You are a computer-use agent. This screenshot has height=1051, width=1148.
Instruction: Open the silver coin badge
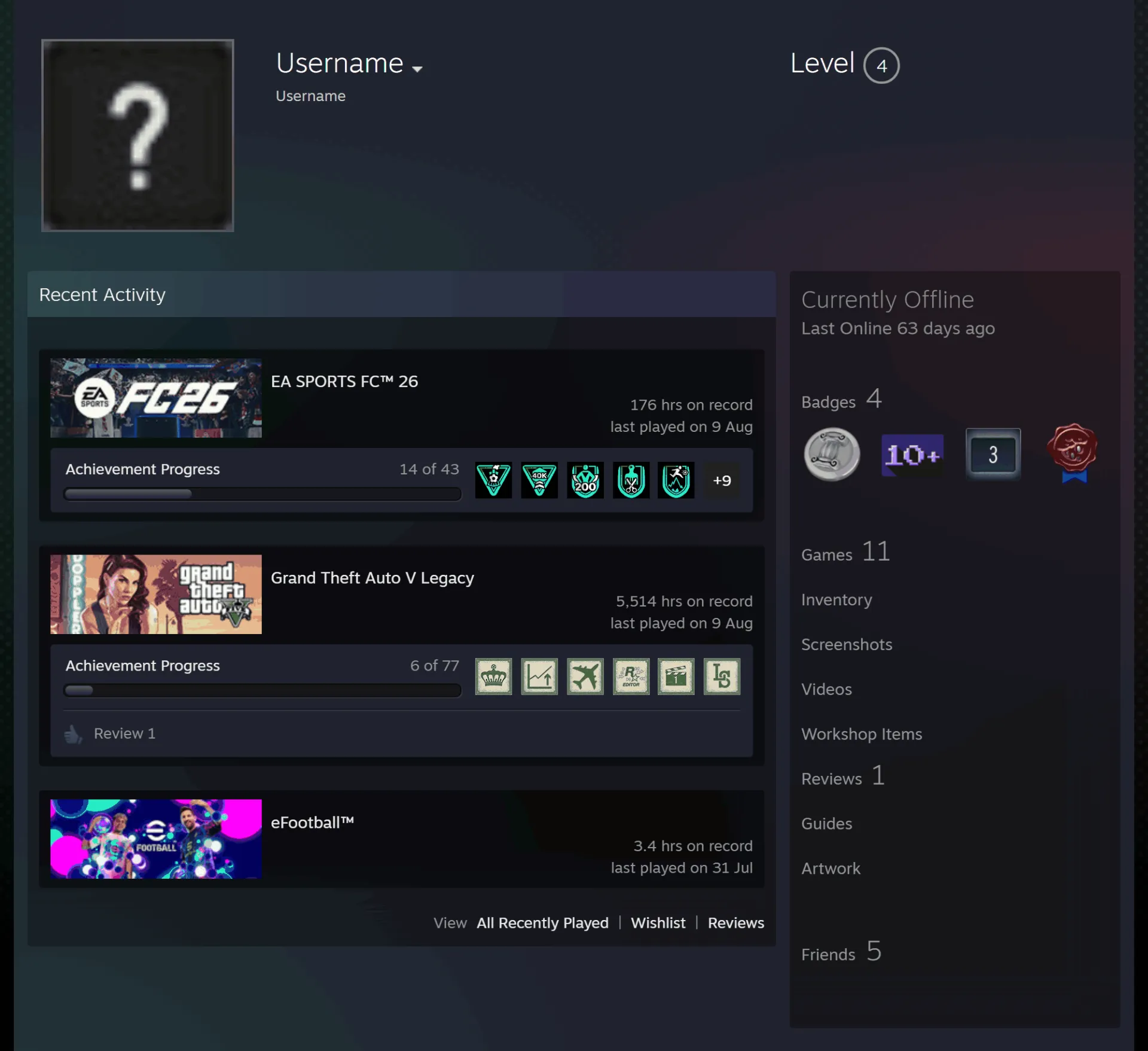(832, 454)
